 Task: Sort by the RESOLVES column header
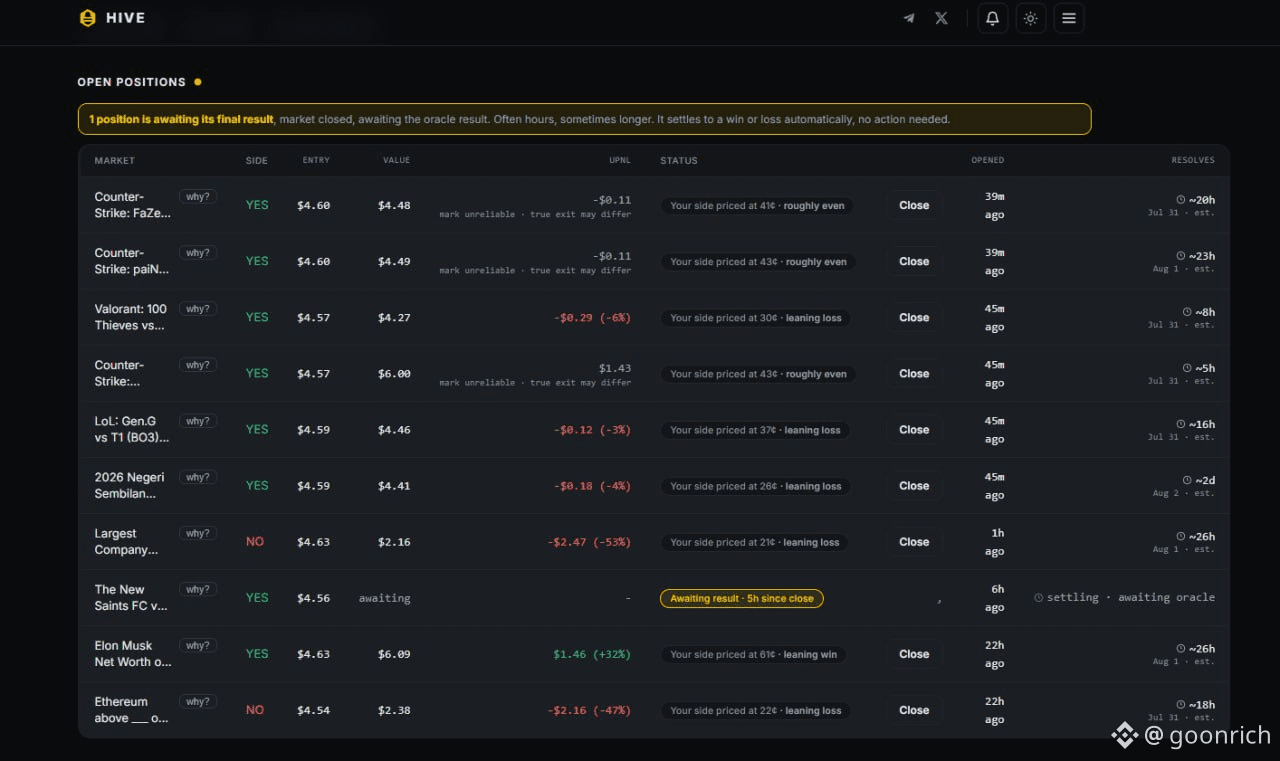[1193, 160]
